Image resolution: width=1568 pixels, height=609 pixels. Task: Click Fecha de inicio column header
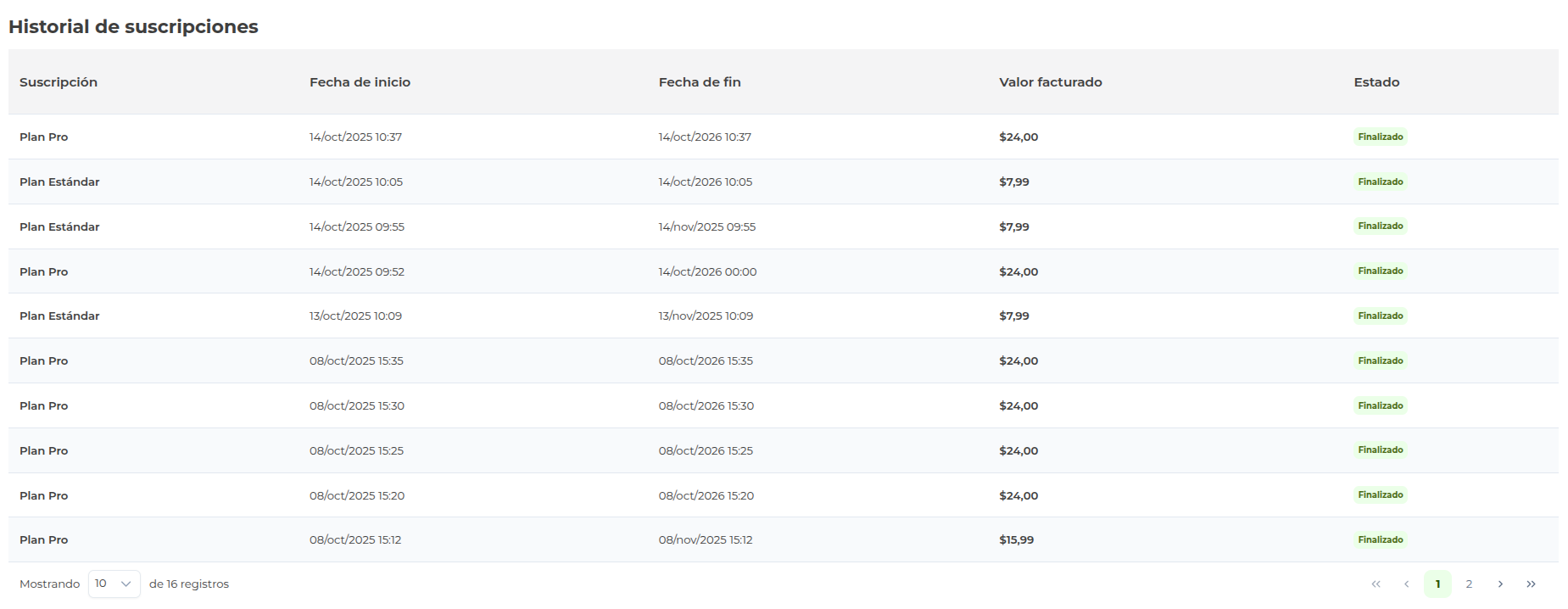pyautogui.click(x=360, y=82)
